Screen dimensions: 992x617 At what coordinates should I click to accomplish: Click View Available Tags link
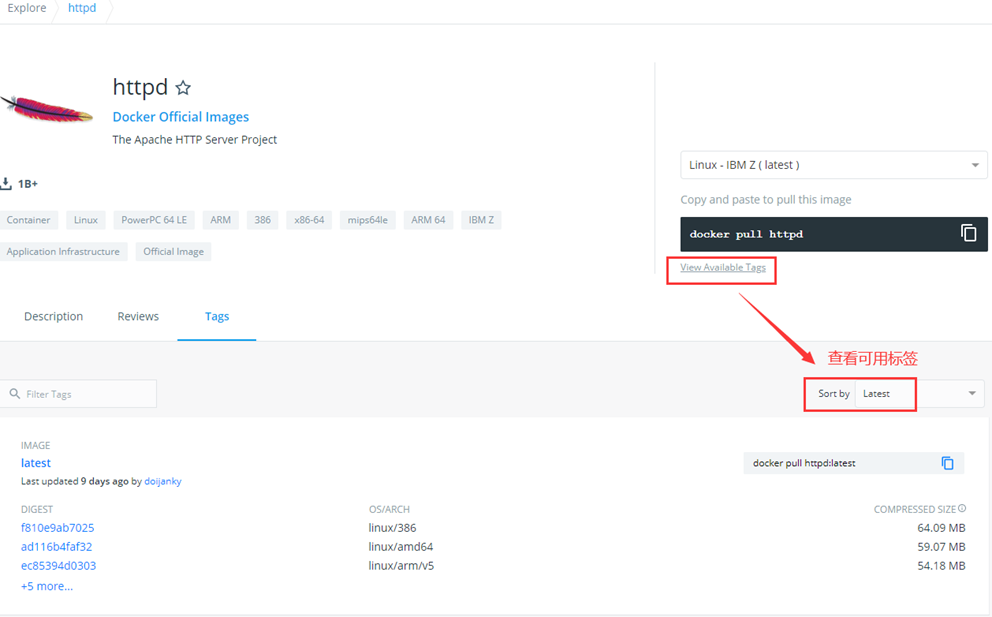point(723,268)
